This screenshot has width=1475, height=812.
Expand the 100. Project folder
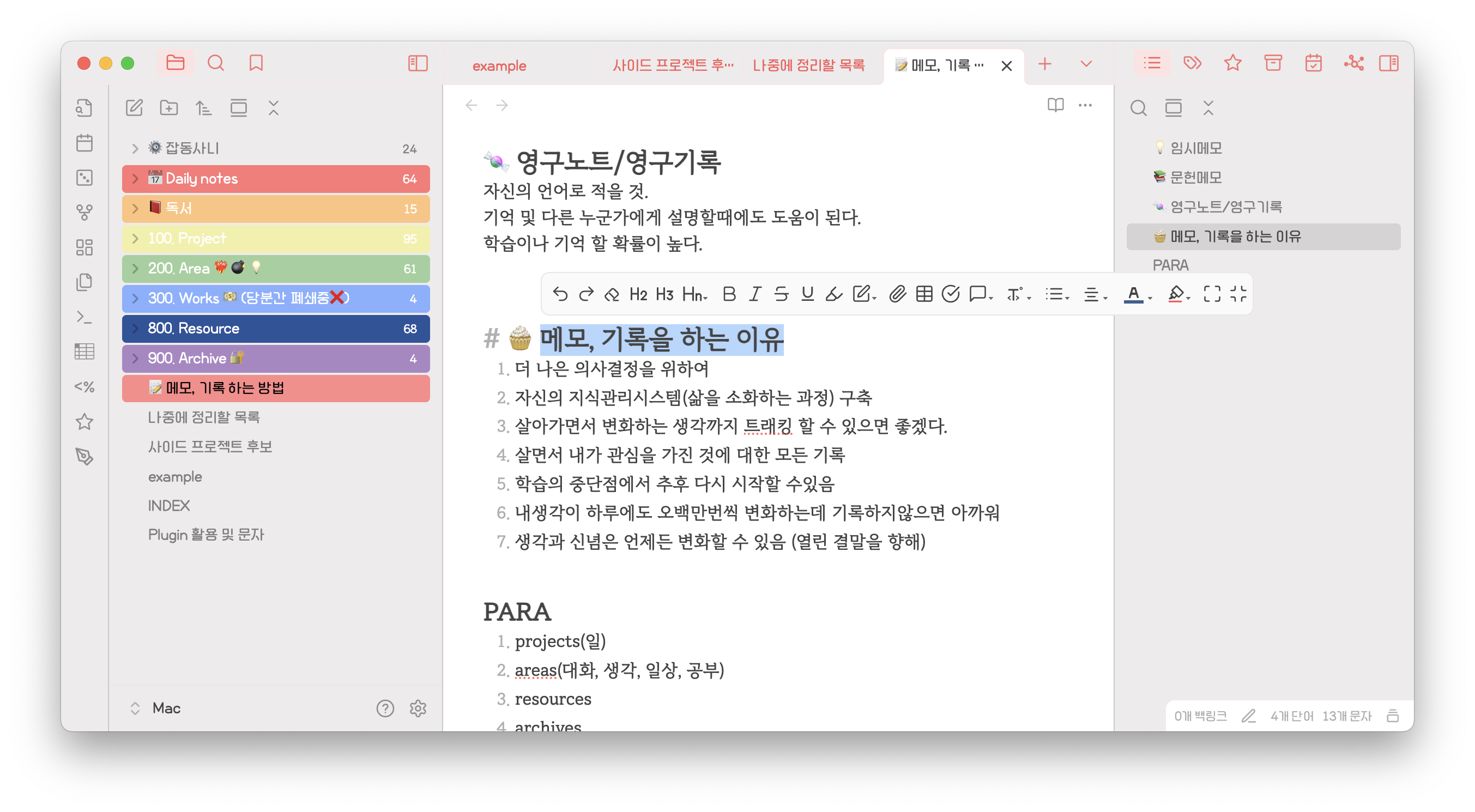tap(135, 238)
